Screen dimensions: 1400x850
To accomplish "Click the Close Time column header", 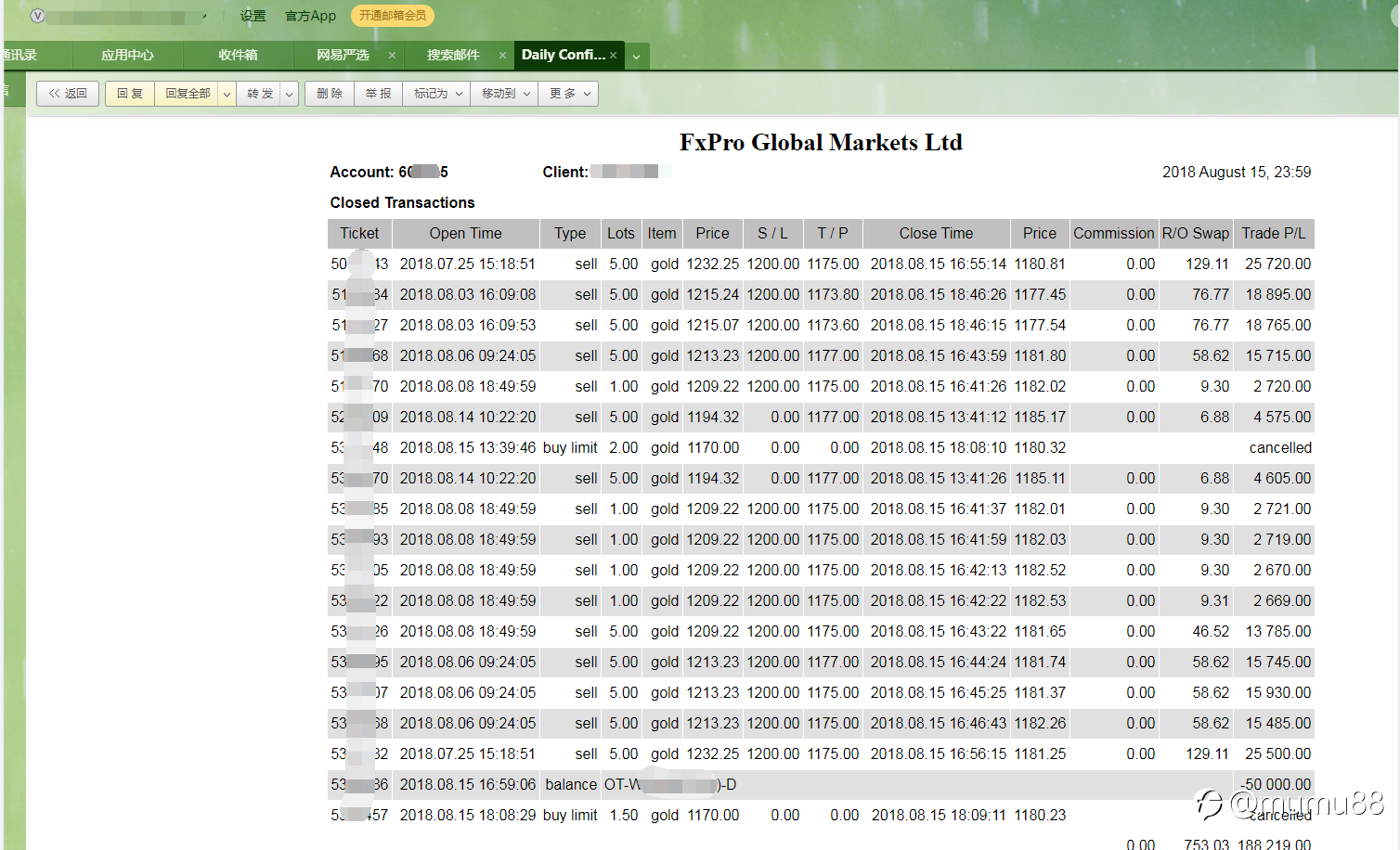I will click(936, 234).
